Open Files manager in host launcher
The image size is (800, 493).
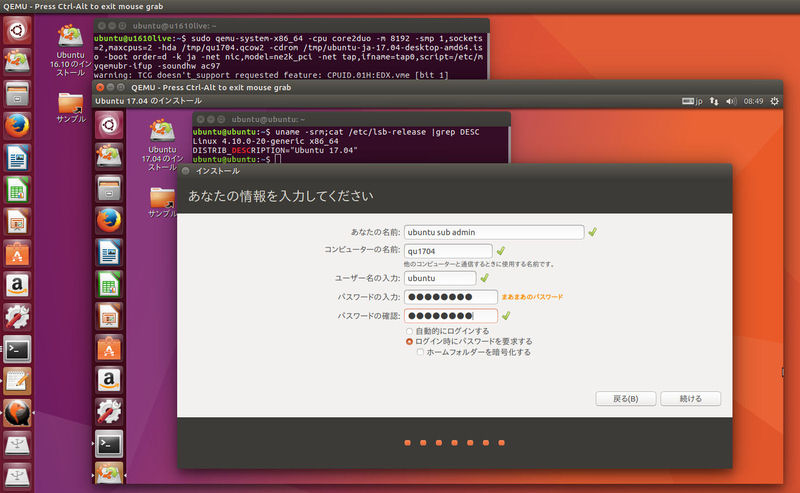(x=17, y=94)
